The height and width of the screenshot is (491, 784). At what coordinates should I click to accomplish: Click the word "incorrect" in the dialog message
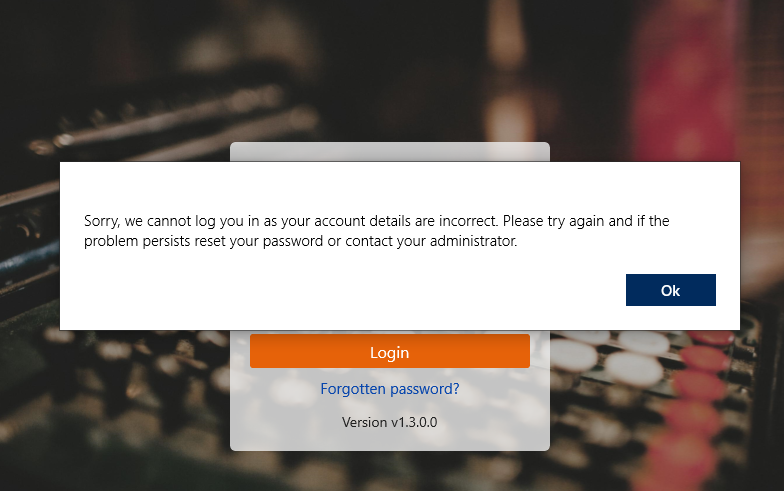[467, 220]
